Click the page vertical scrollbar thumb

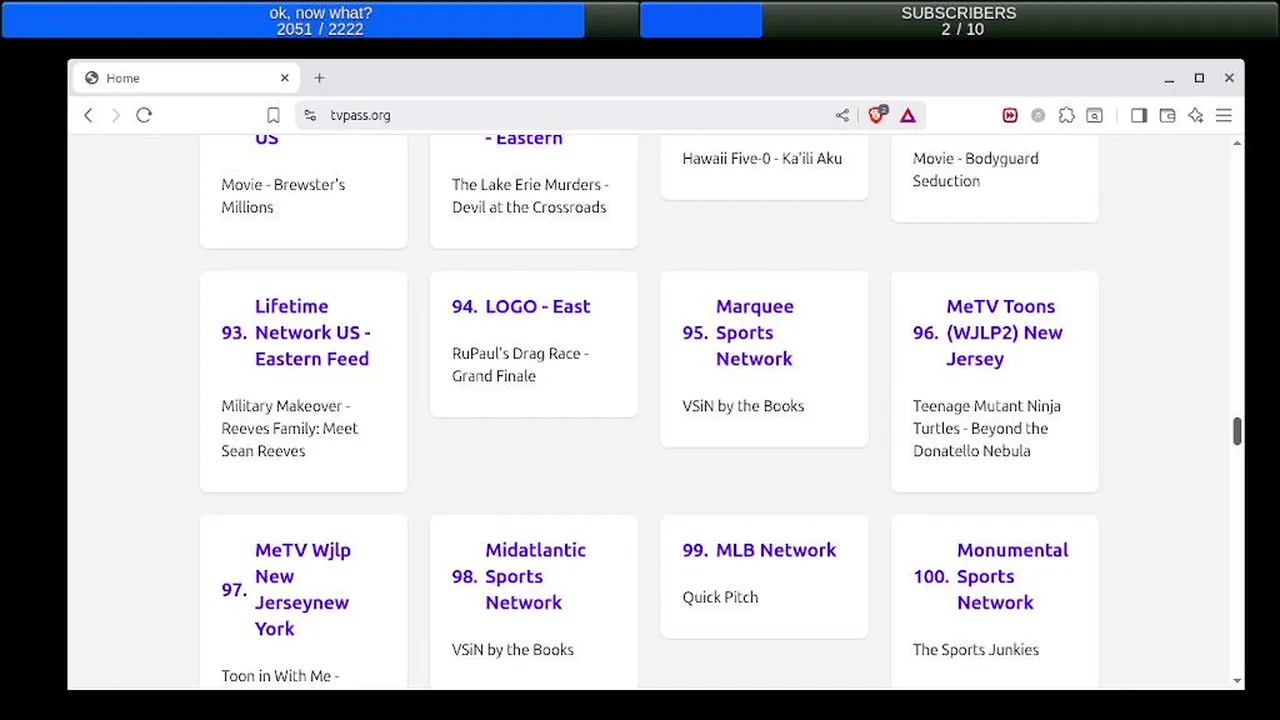coord(1237,431)
